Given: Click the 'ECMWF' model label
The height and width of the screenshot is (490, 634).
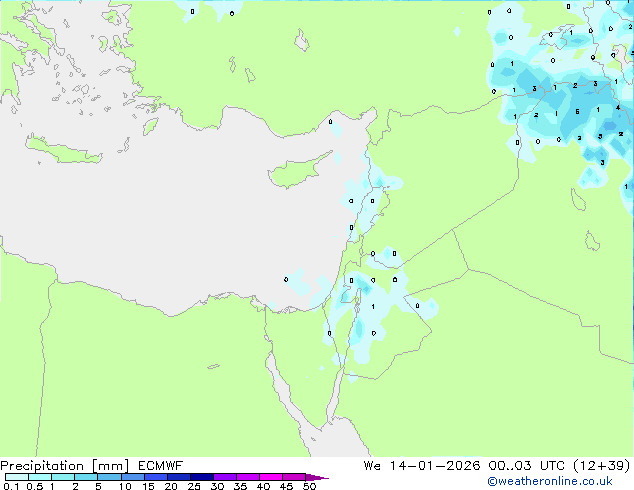Looking at the screenshot, I should point(161,466).
